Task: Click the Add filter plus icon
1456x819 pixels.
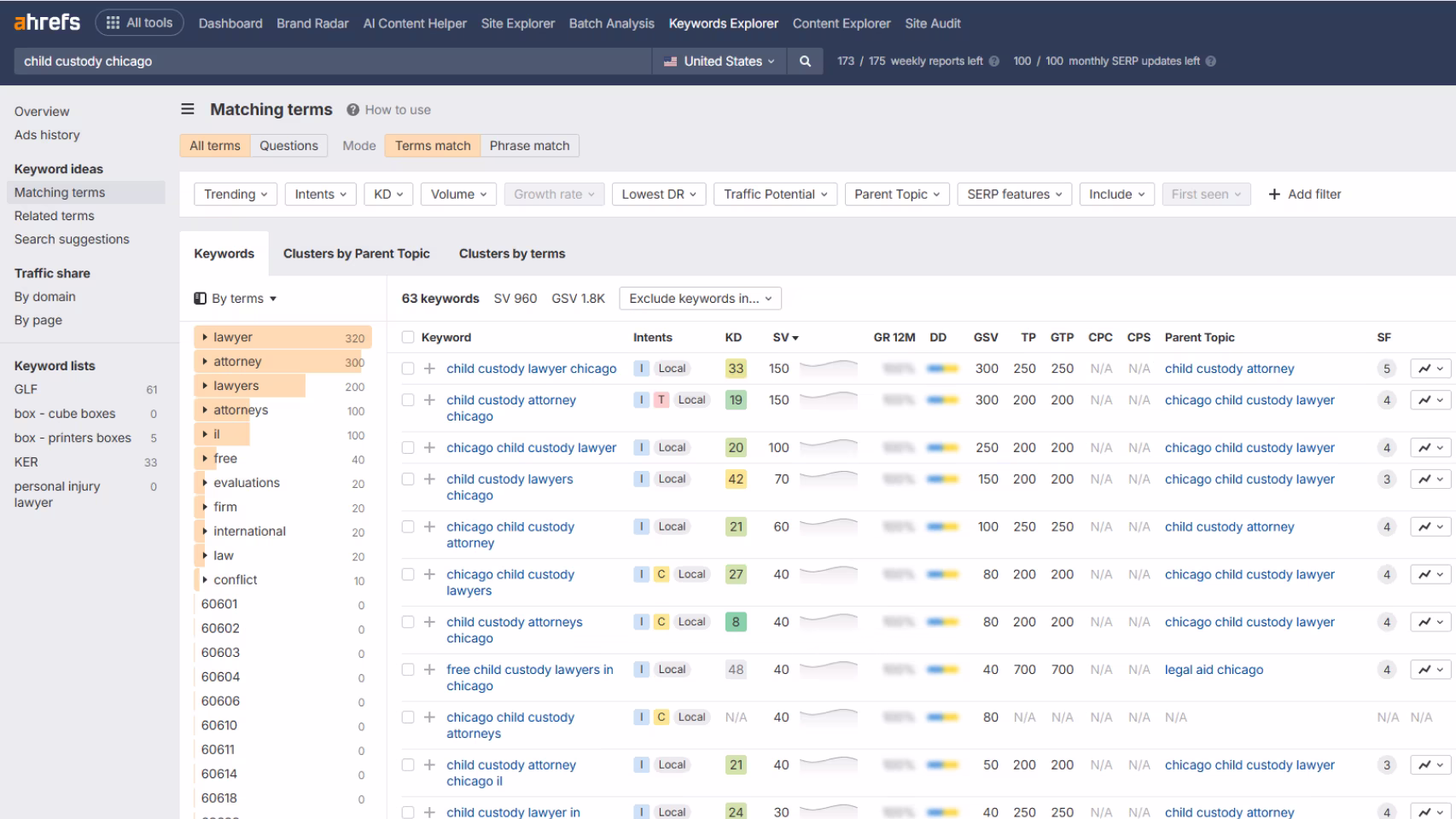Action: [1274, 195]
